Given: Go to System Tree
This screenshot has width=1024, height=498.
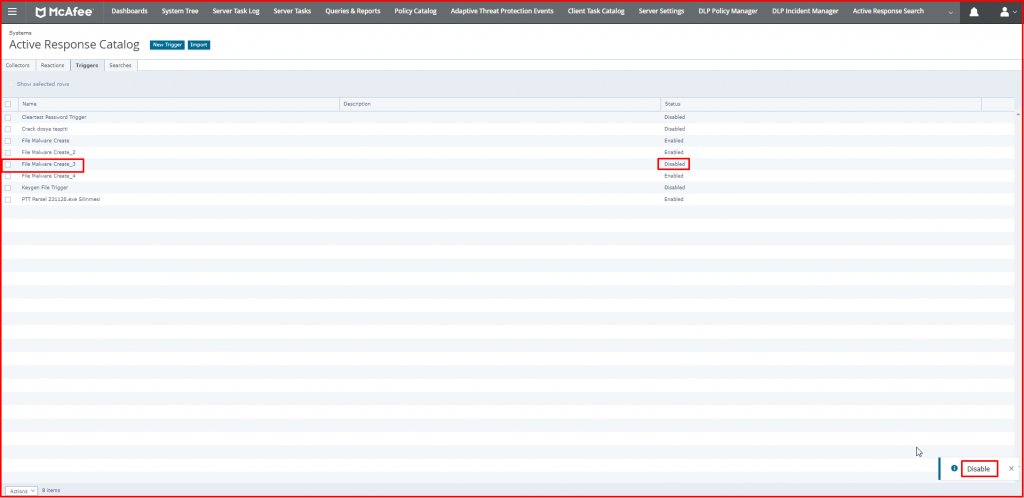Looking at the screenshot, I should (x=180, y=11).
